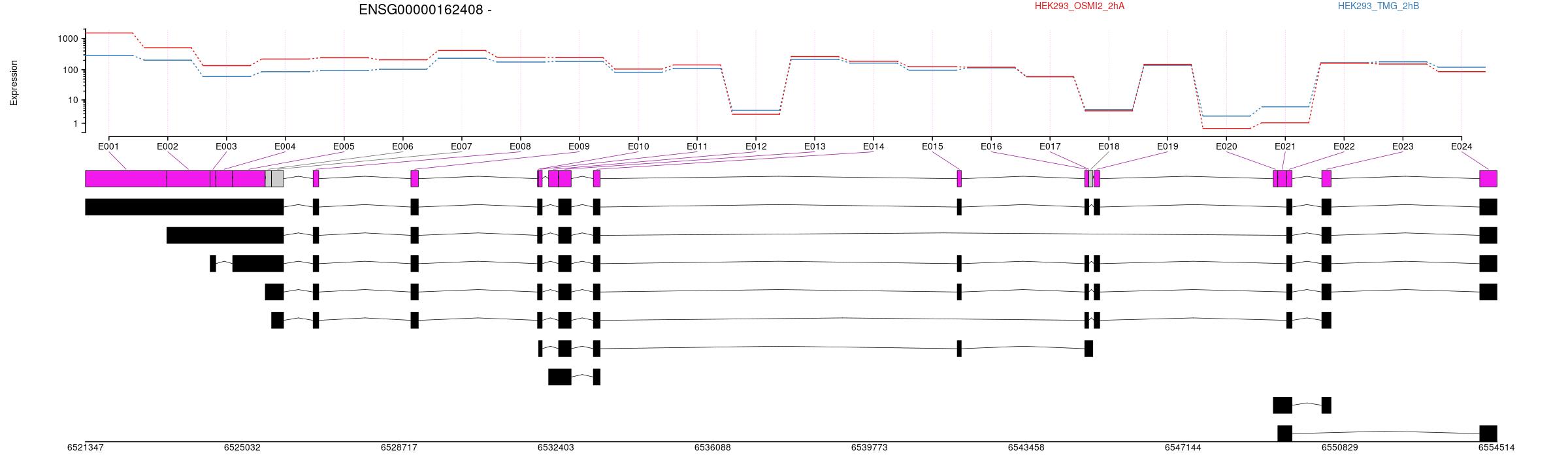Select exon label E009

[579, 147]
